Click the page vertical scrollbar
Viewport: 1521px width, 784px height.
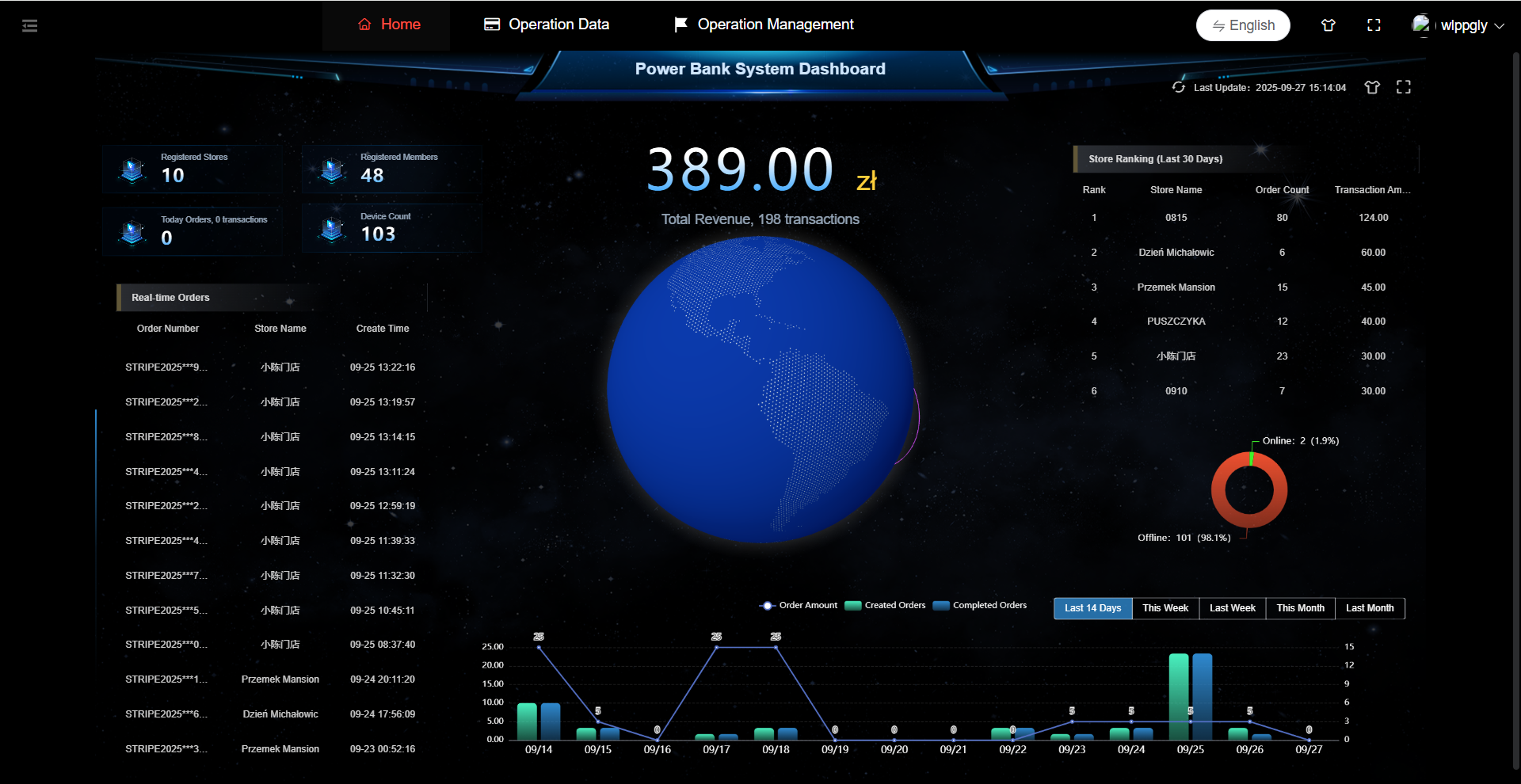pyautogui.click(x=1516, y=410)
